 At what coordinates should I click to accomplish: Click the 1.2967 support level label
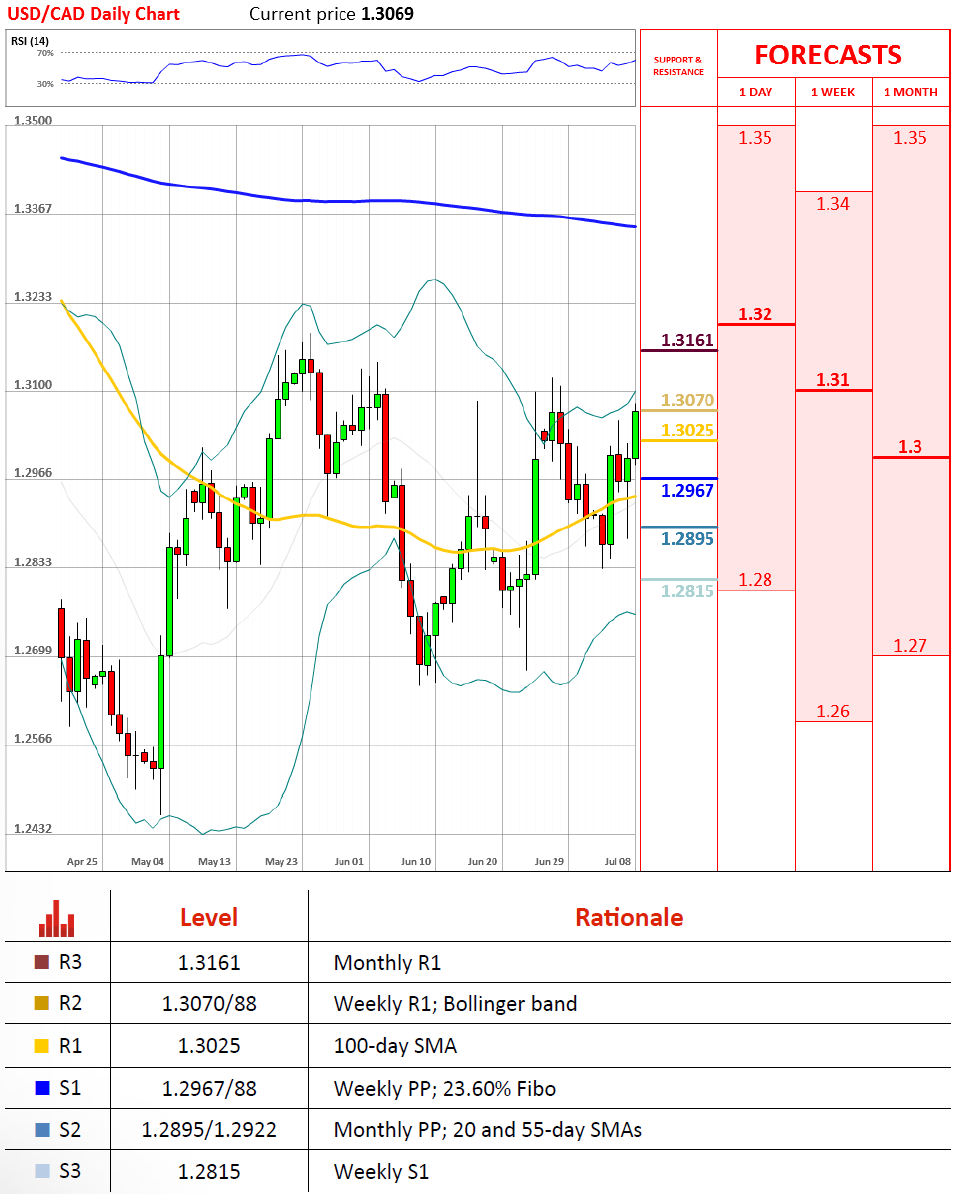click(x=687, y=490)
